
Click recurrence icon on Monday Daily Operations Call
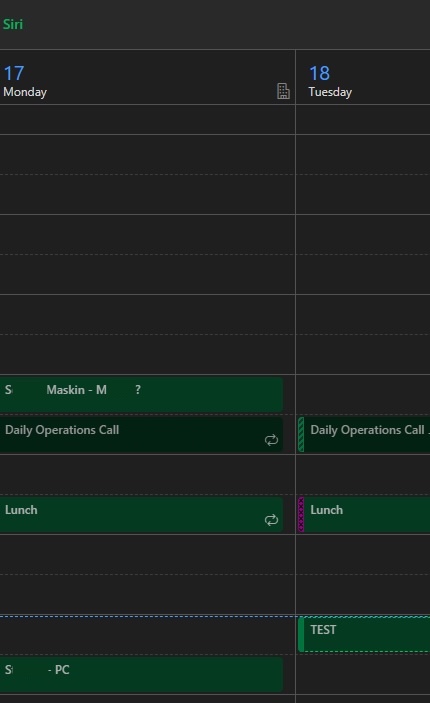271,440
